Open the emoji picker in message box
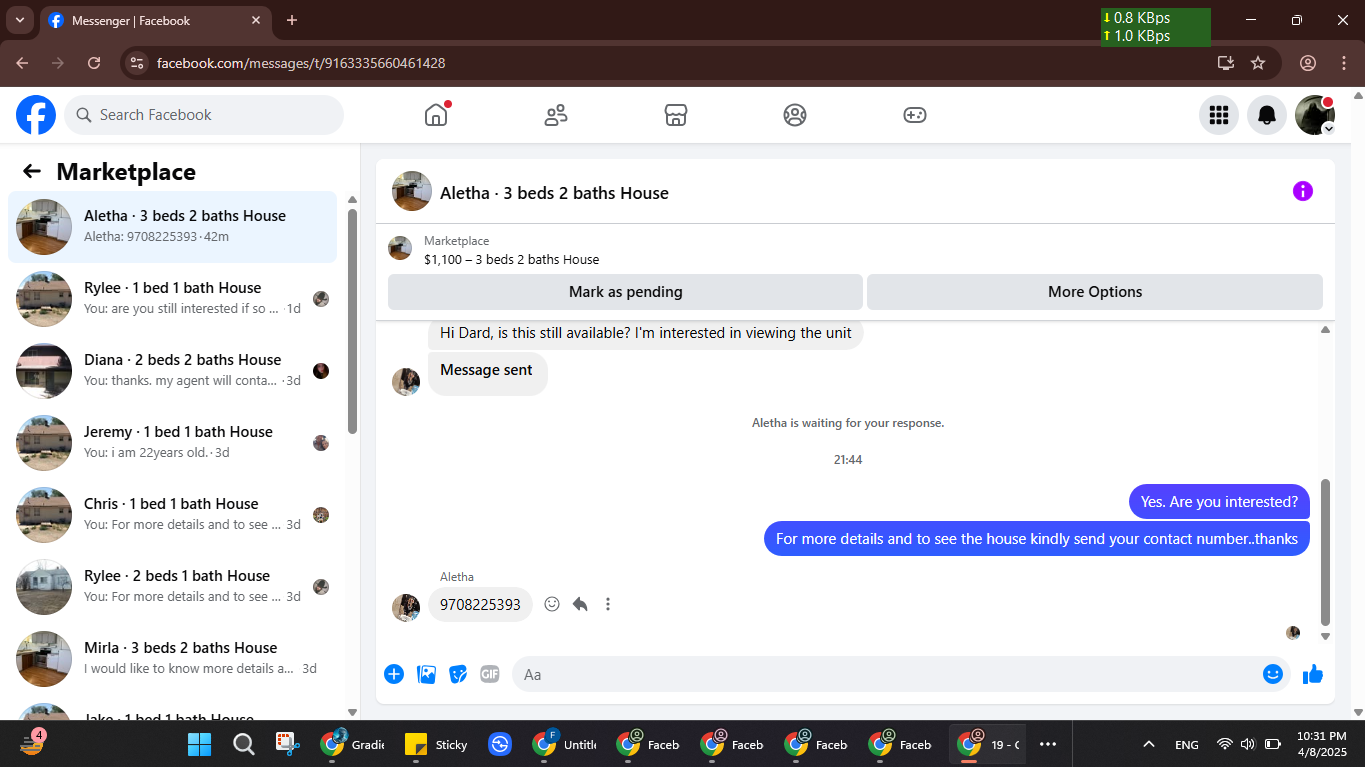 [1273, 674]
